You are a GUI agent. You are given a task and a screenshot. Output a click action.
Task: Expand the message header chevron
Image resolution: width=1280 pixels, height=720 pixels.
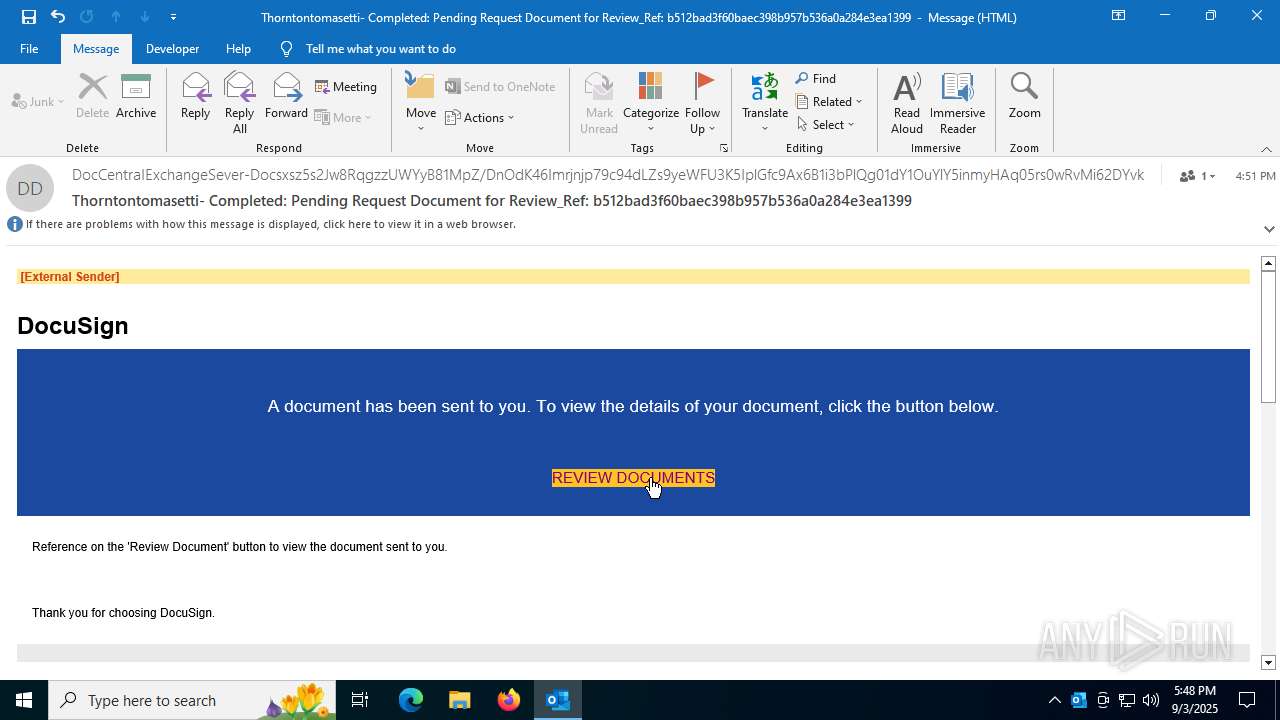pos(1269,229)
